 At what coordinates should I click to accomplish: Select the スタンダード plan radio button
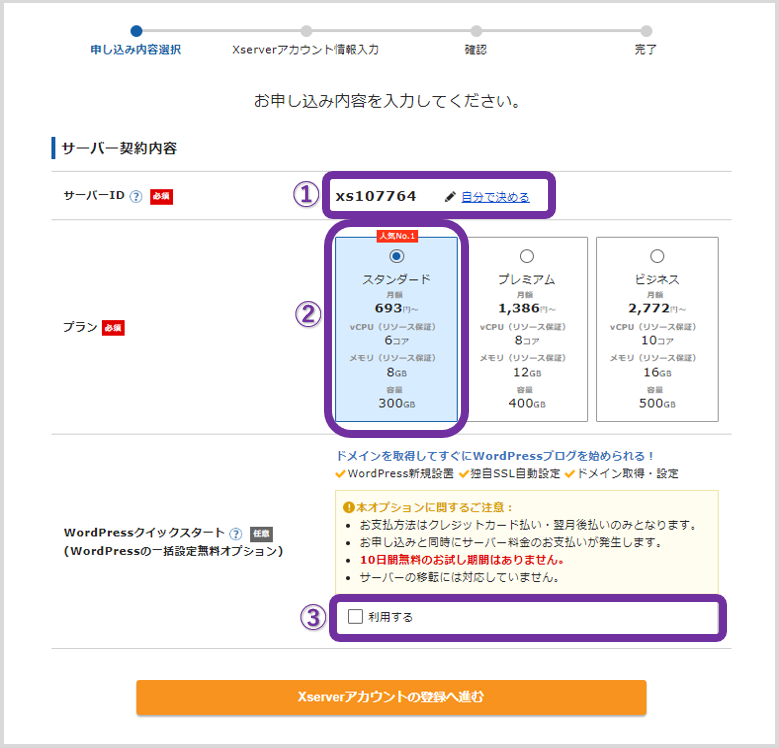(396, 256)
